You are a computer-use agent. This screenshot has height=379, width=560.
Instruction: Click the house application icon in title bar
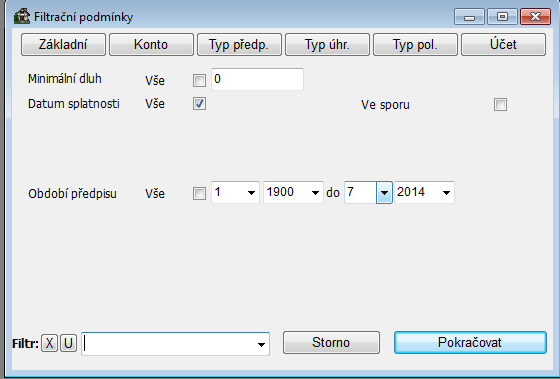(x=22, y=16)
